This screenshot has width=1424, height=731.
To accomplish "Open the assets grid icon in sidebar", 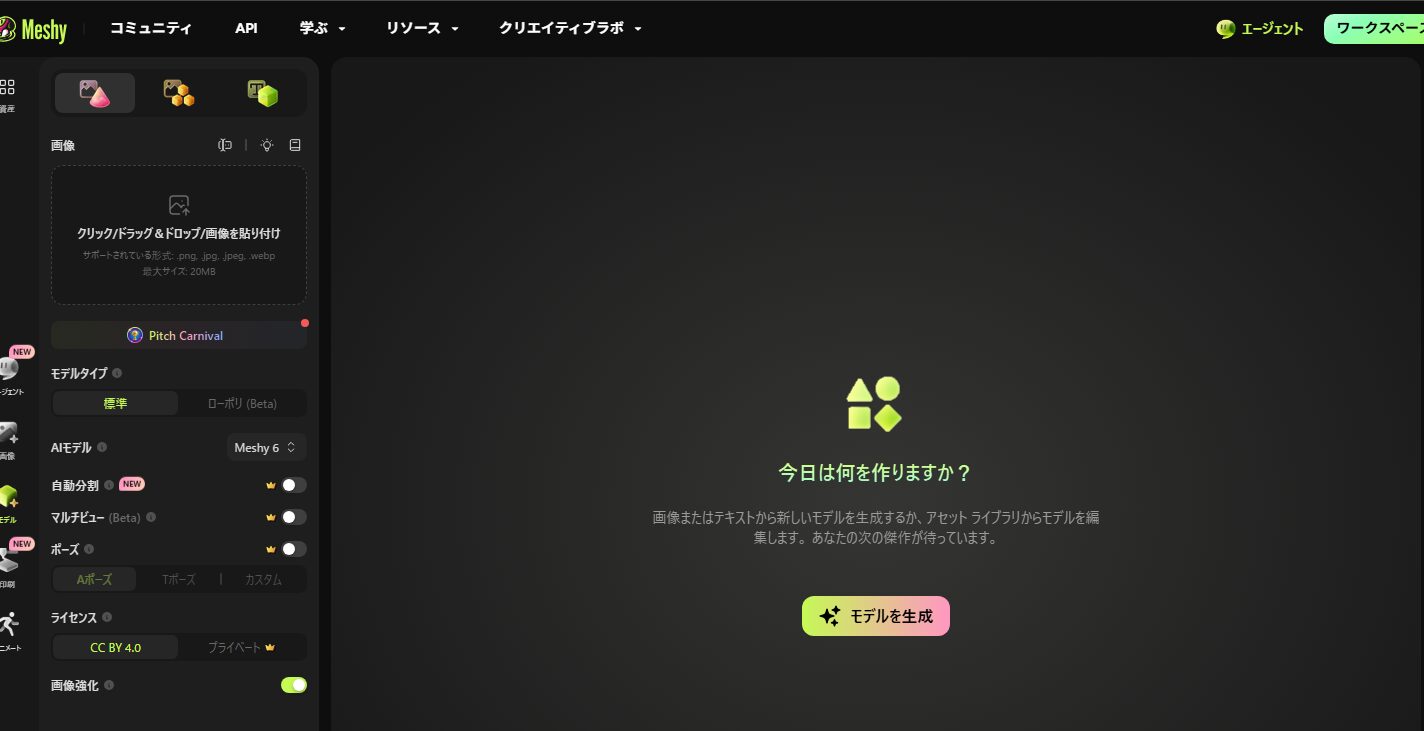I will tap(7, 87).
